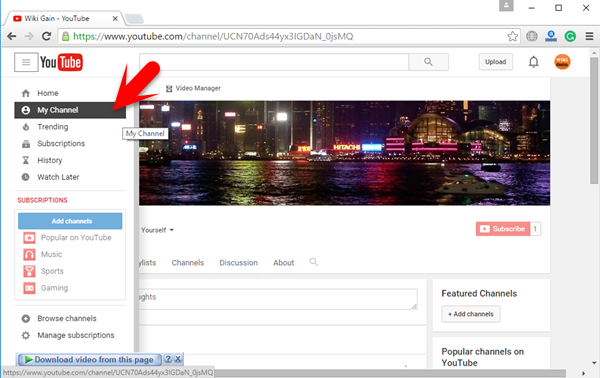Click the channel search magnifier icon

[x=314, y=262]
